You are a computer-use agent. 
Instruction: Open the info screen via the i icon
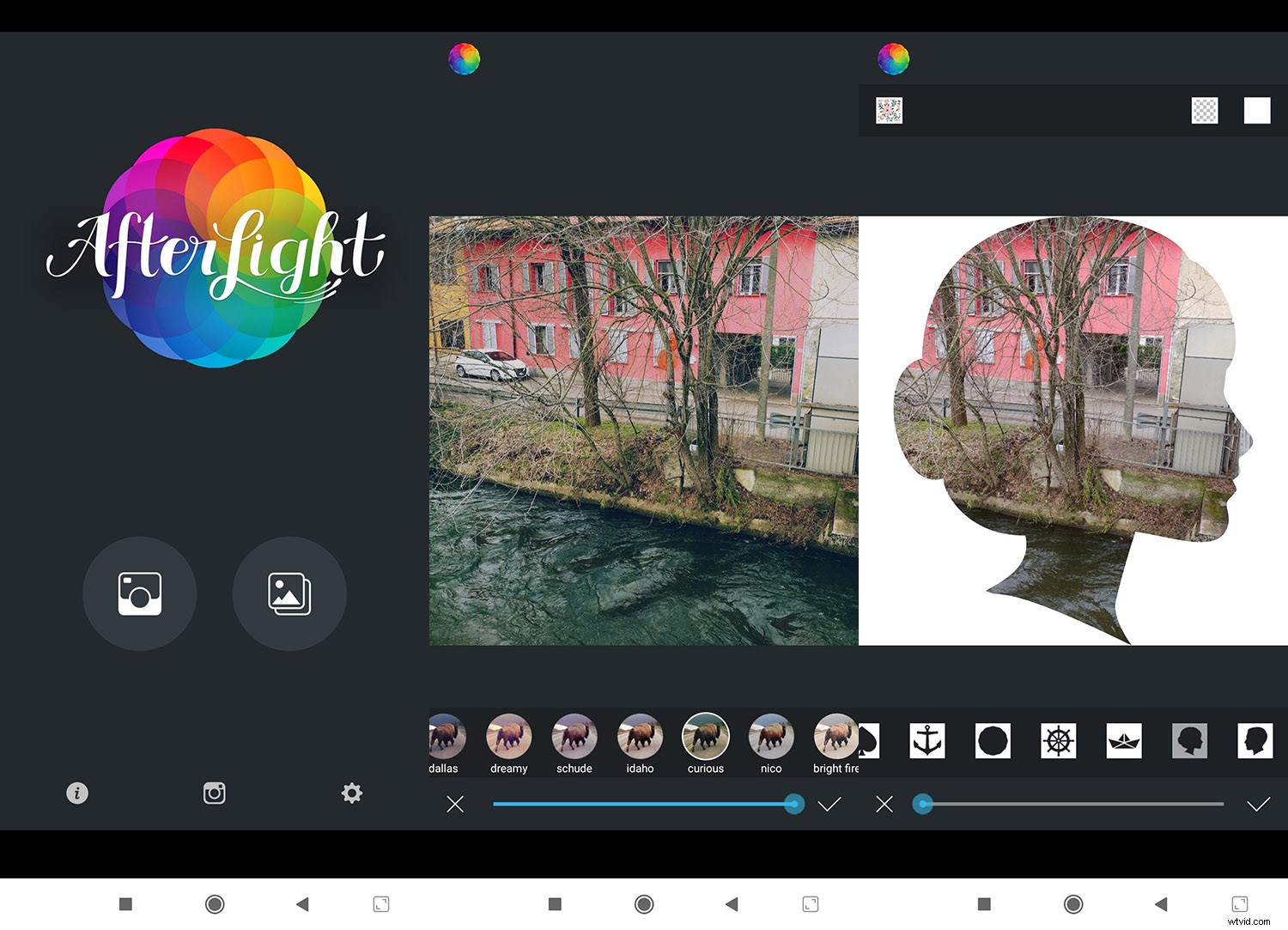click(76, 793)
